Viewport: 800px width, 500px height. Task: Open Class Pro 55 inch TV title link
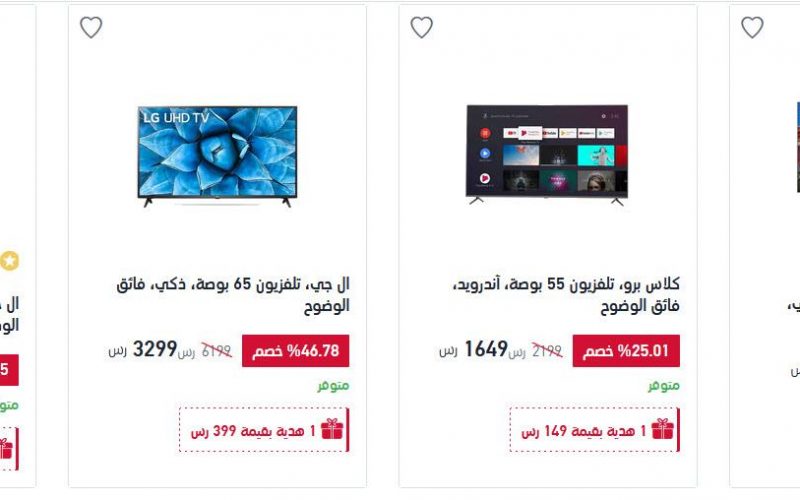coord(566,295)
